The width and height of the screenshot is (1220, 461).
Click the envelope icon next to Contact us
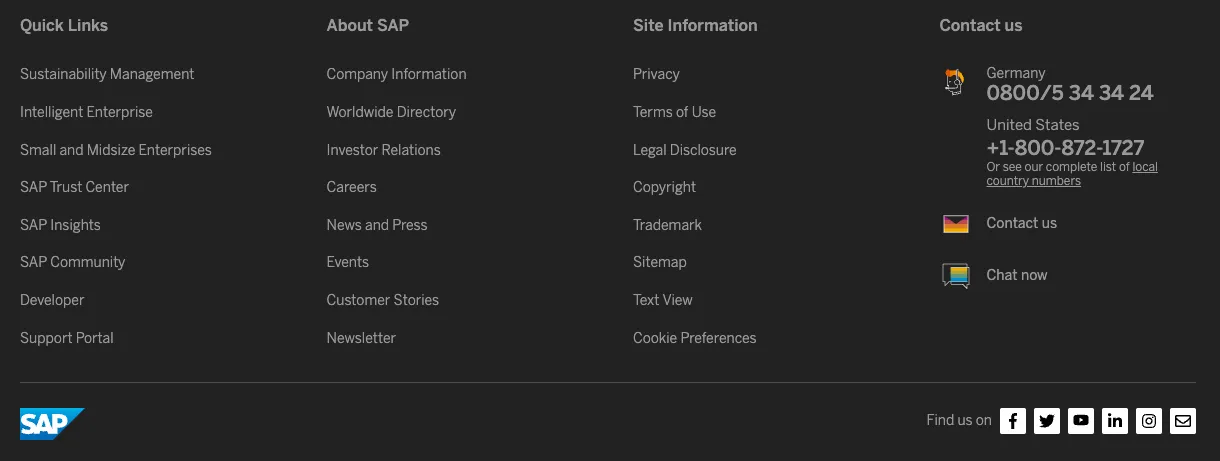(x=956, y=224)
